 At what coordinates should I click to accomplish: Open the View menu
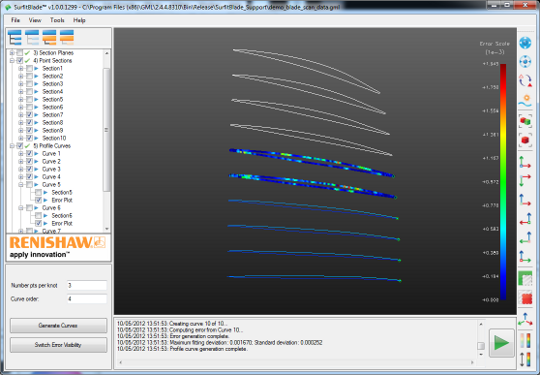(35, 20)
